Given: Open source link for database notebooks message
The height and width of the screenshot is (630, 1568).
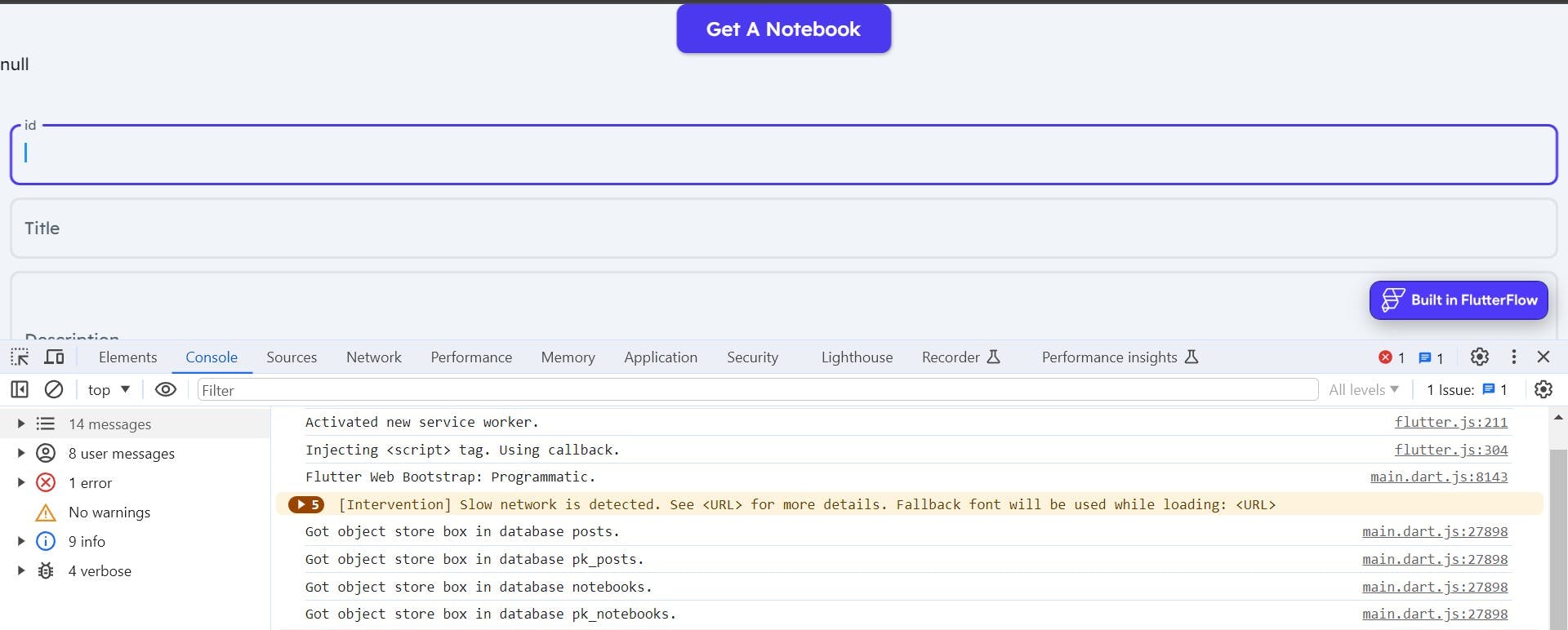Looking at the screenshot, I should point(1435,588).
